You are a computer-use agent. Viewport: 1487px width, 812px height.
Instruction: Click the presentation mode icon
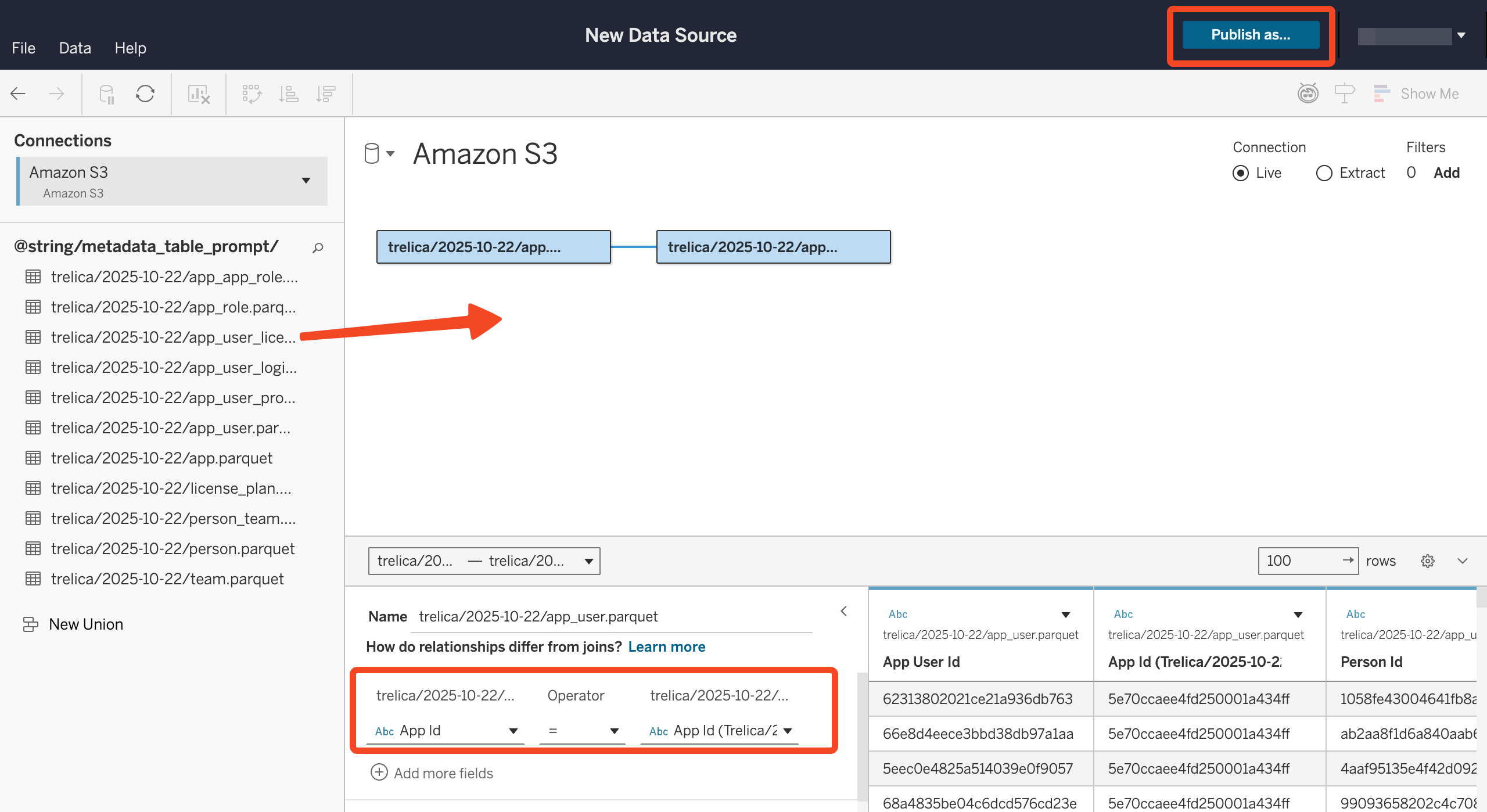pyautogui.click(x=1345, y=94)
